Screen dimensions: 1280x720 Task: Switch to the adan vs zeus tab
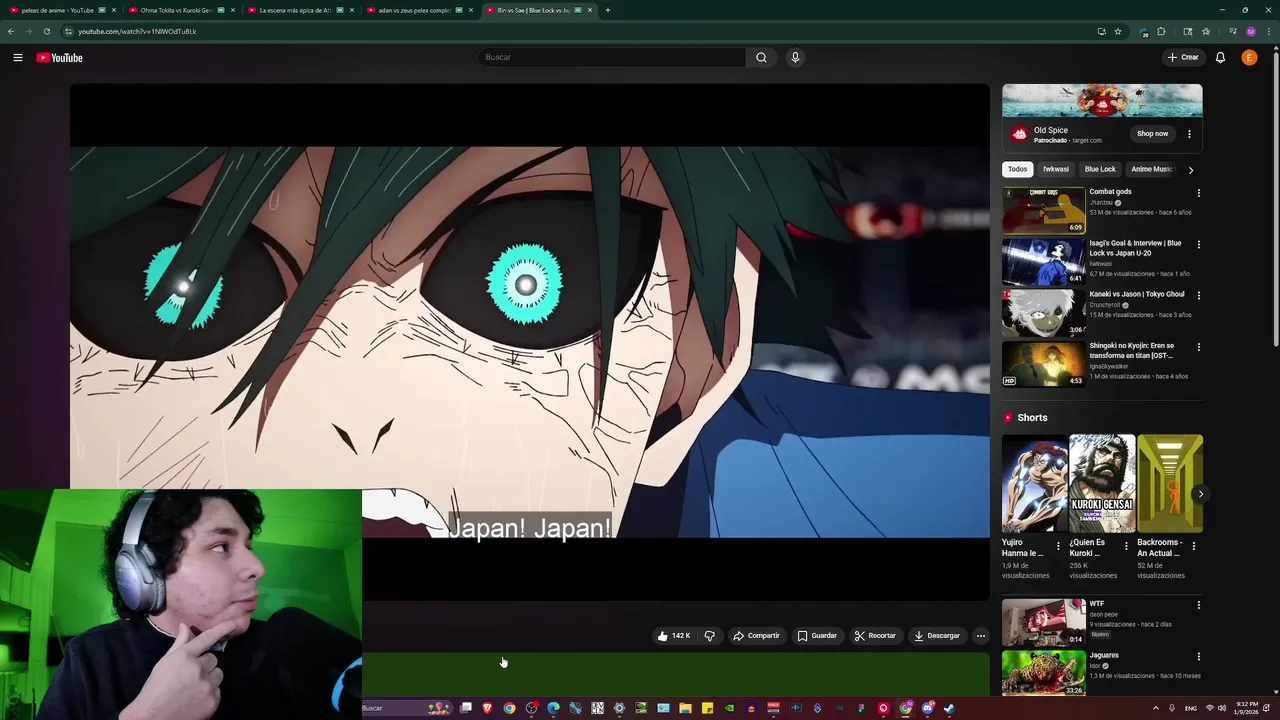419,10
